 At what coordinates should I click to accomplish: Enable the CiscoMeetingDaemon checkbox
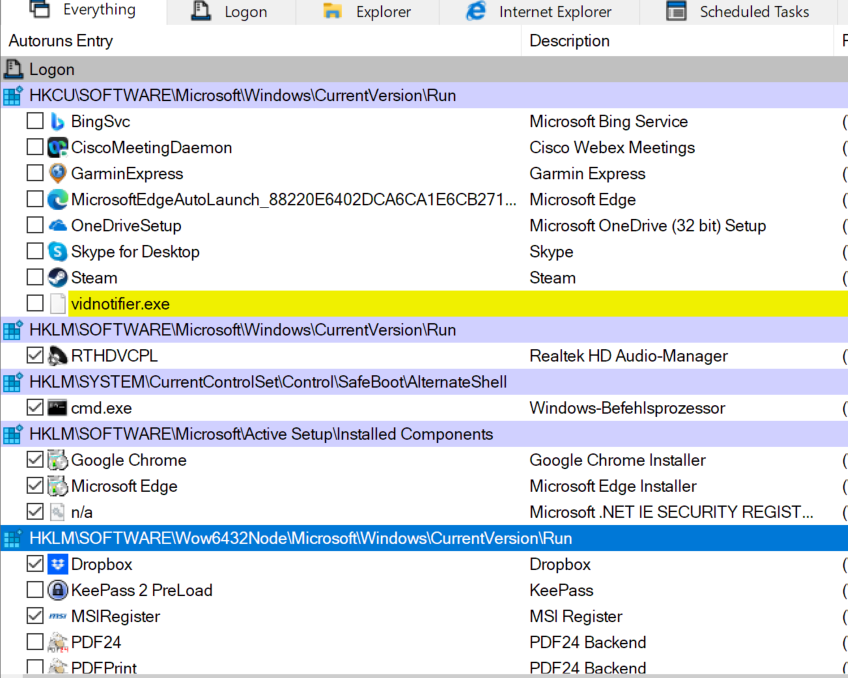click(x=35, y=147)
